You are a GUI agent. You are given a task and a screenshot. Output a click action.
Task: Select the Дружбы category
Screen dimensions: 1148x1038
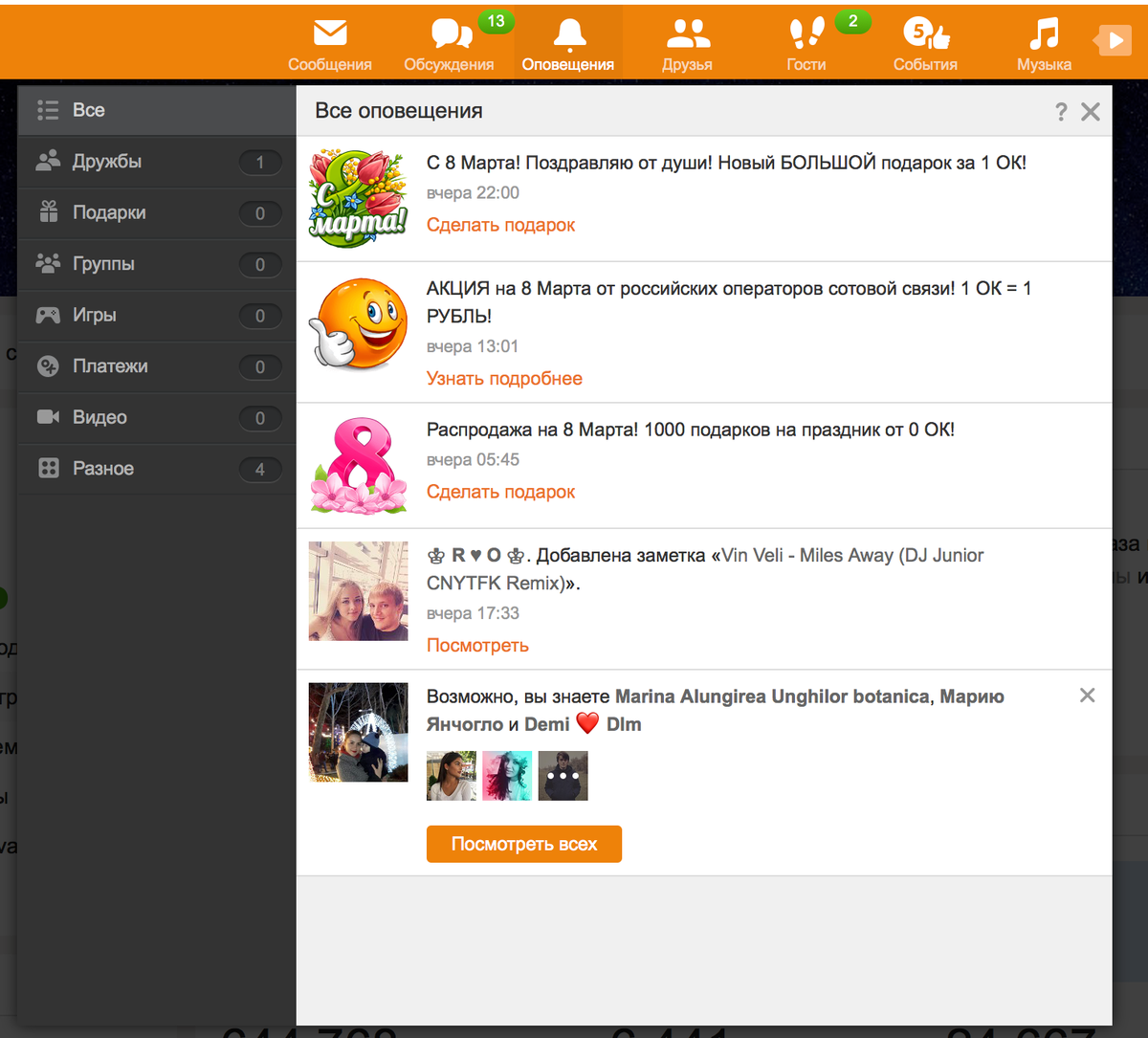pyautogui.click(x=157, y=162)
